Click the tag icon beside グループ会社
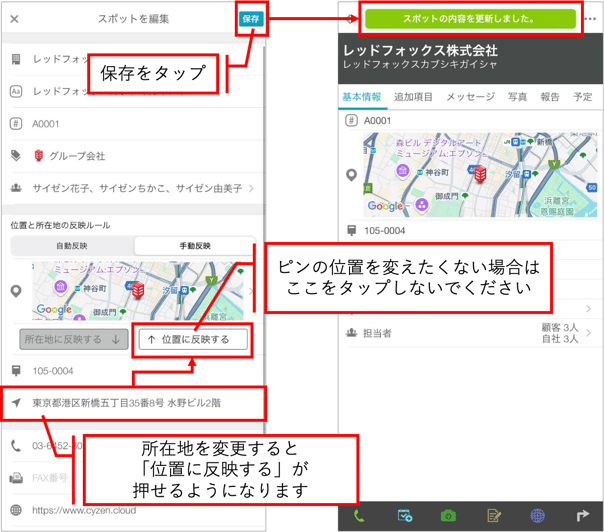 (x=16, y=156)
